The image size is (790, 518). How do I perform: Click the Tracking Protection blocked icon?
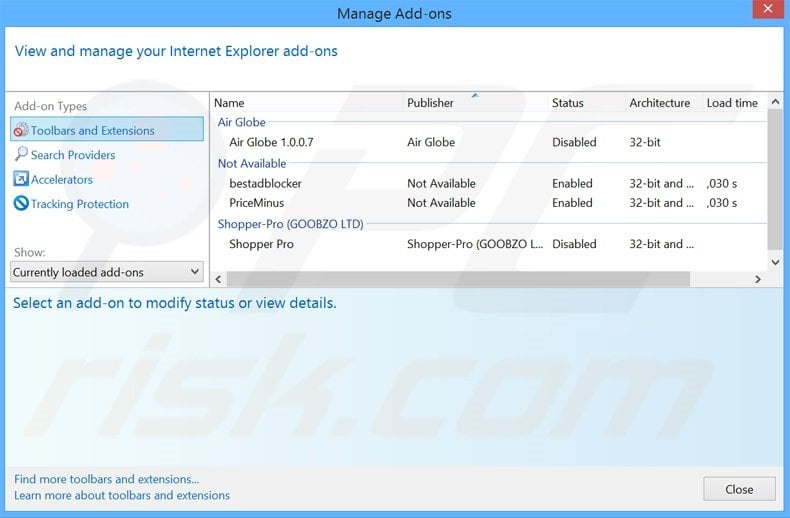click(21, 203)
